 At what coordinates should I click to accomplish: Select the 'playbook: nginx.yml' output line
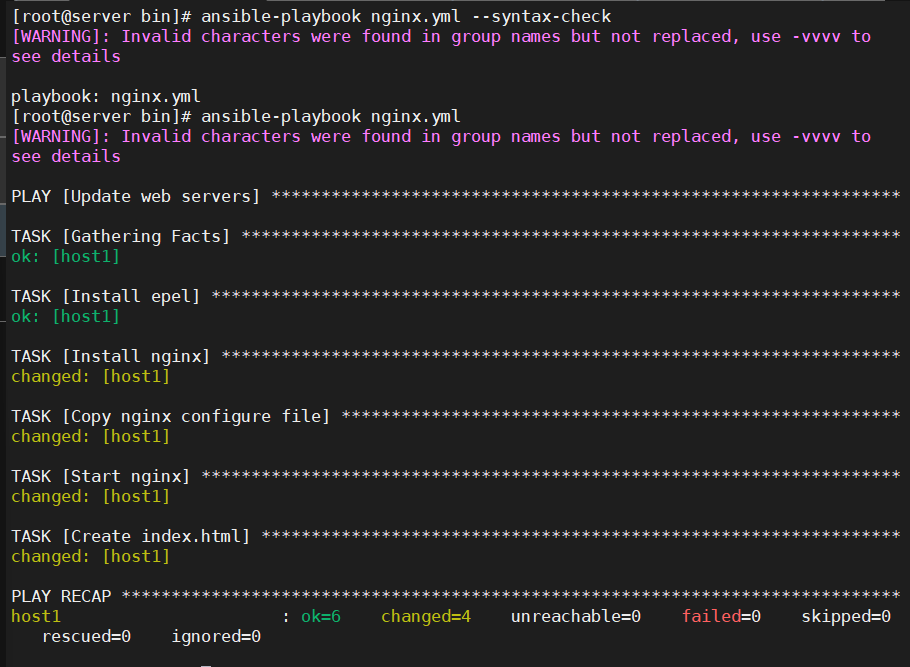[106, 96]
